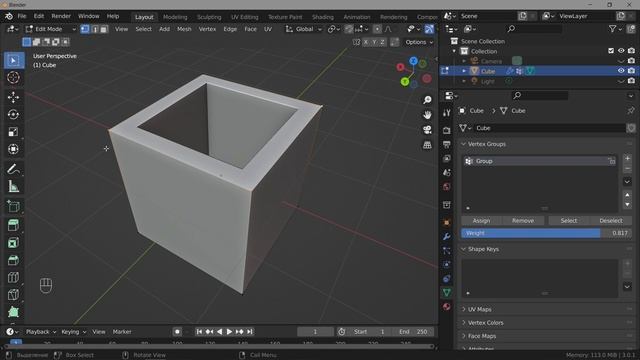The image size is (640, 360).
Task: Click the viewport zoom magnifier icon
Action: click(x=427, y=100)
